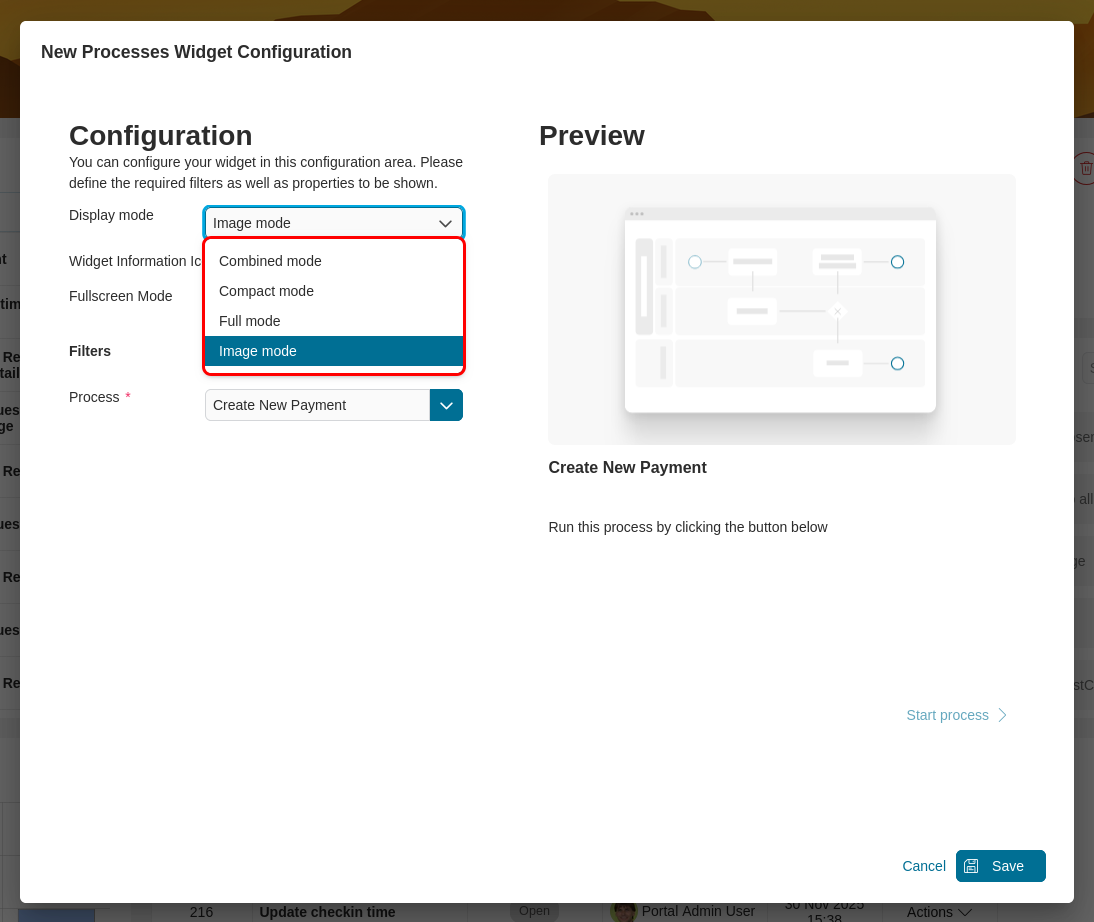The image size is (1094, 922).
Task: Expand the Actions menu on the bottom row
Action: point(935,912)
